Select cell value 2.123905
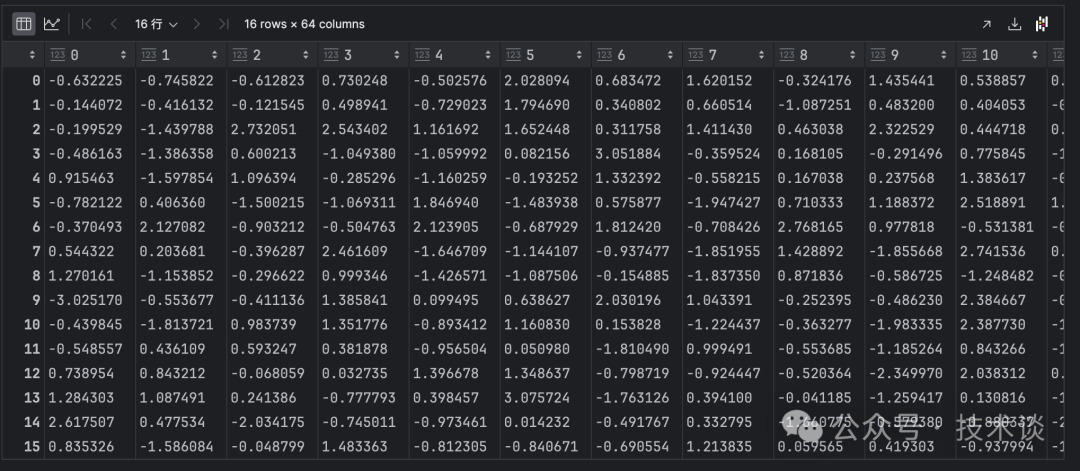The height and width of the screenshot is (471, 1080). click(446, 227)
